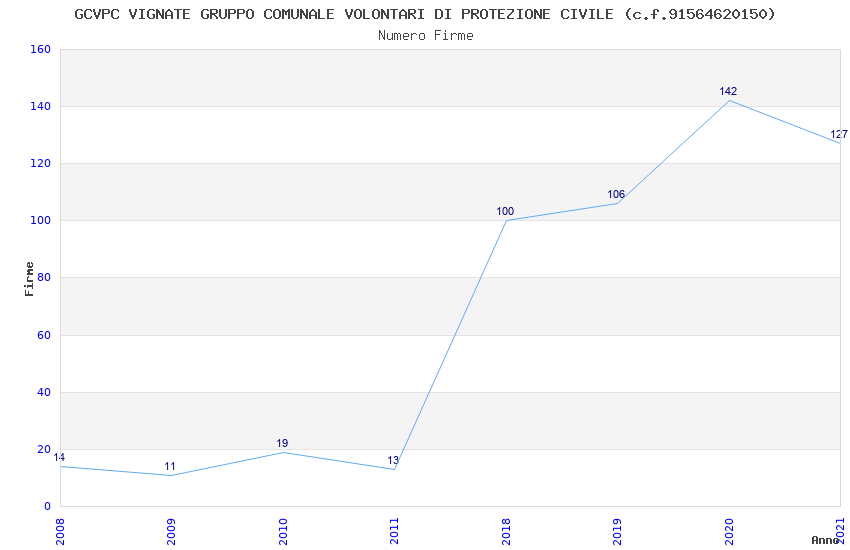
Task: Click the chart title GCVPC VIGNATE text
Action: (425, 14)
